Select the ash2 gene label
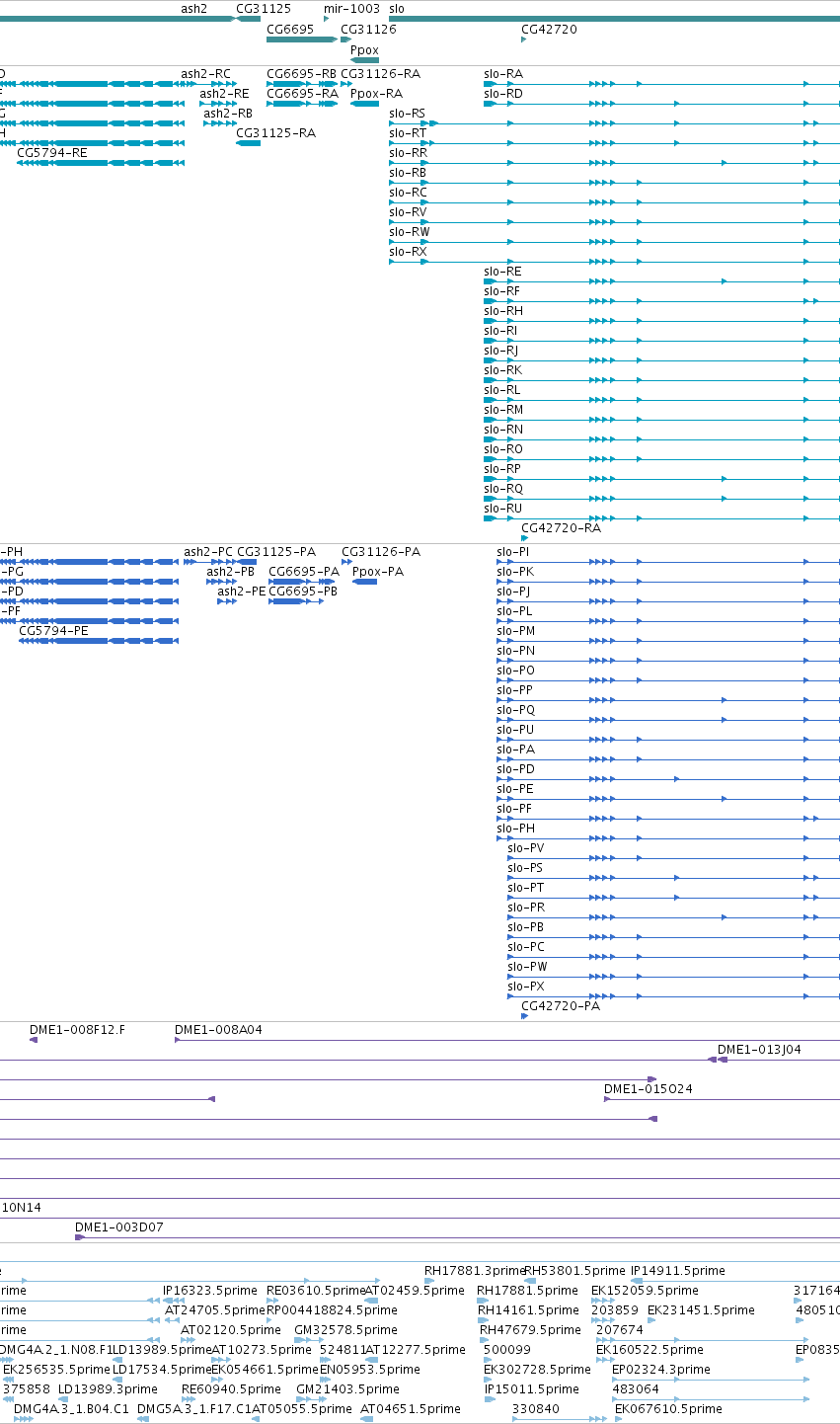This screenshot has width=840, height=1424. [x=193, y=8]
